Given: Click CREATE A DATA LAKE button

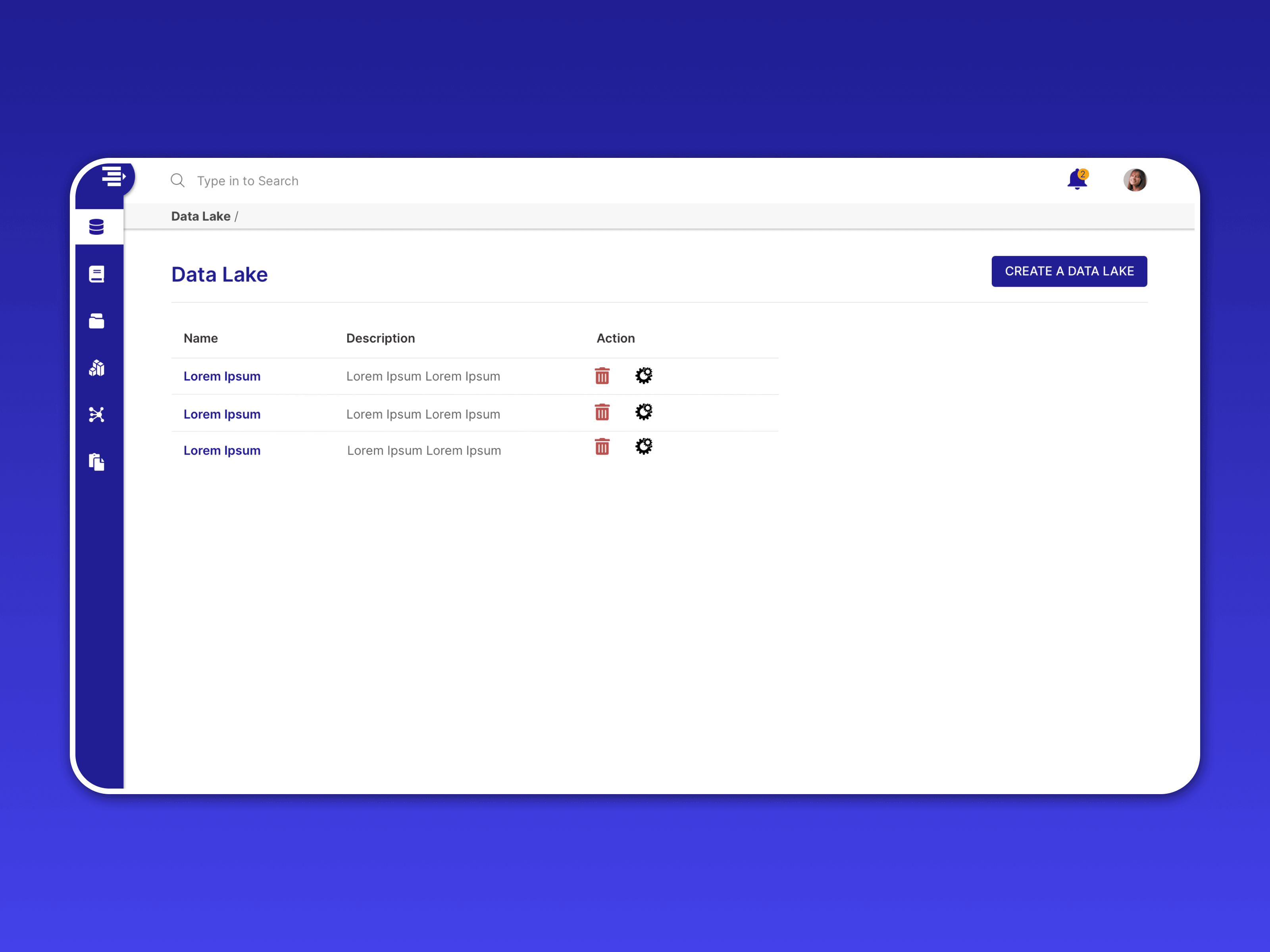Looking at the screenshot, I should [x=1069, y=271].
